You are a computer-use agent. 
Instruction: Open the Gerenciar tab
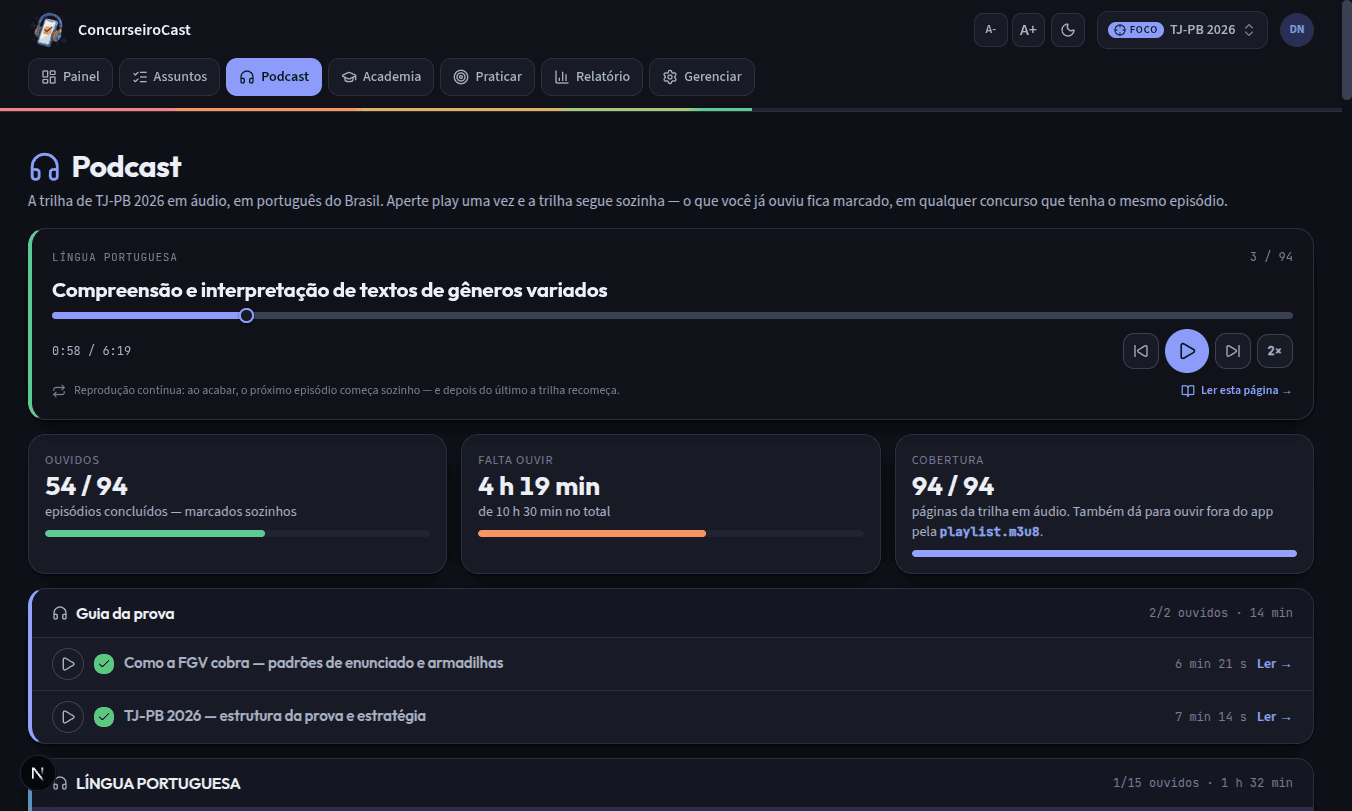coord(702,77)
